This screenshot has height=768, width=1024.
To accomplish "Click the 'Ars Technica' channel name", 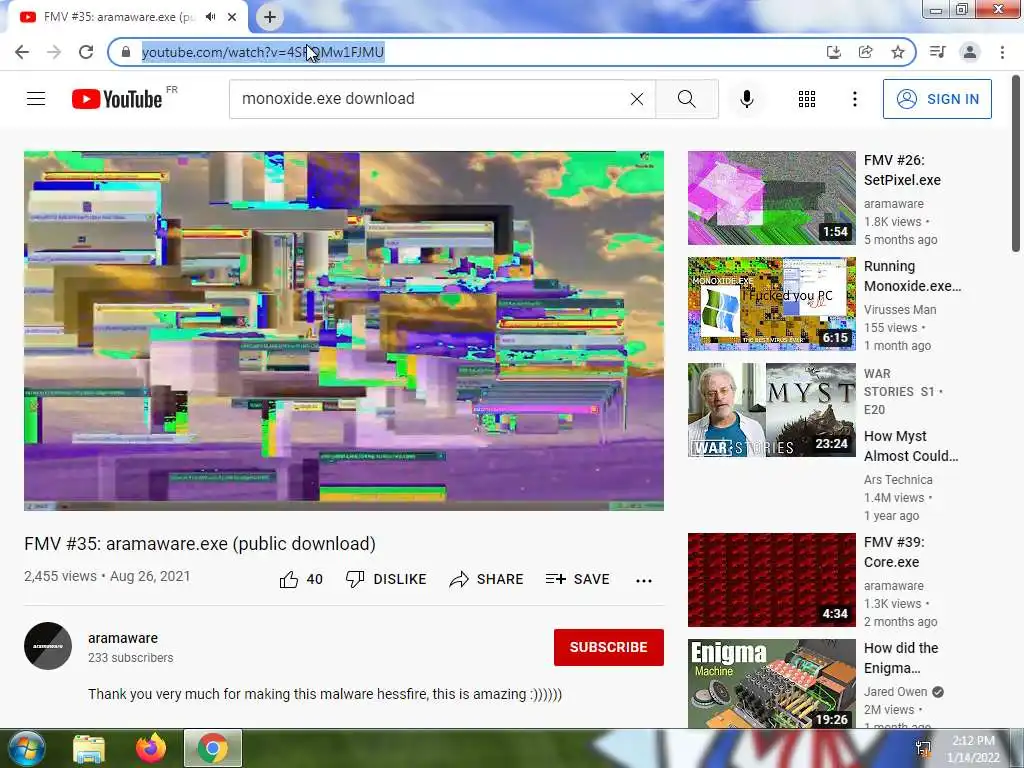I will (x=898, y=479).
